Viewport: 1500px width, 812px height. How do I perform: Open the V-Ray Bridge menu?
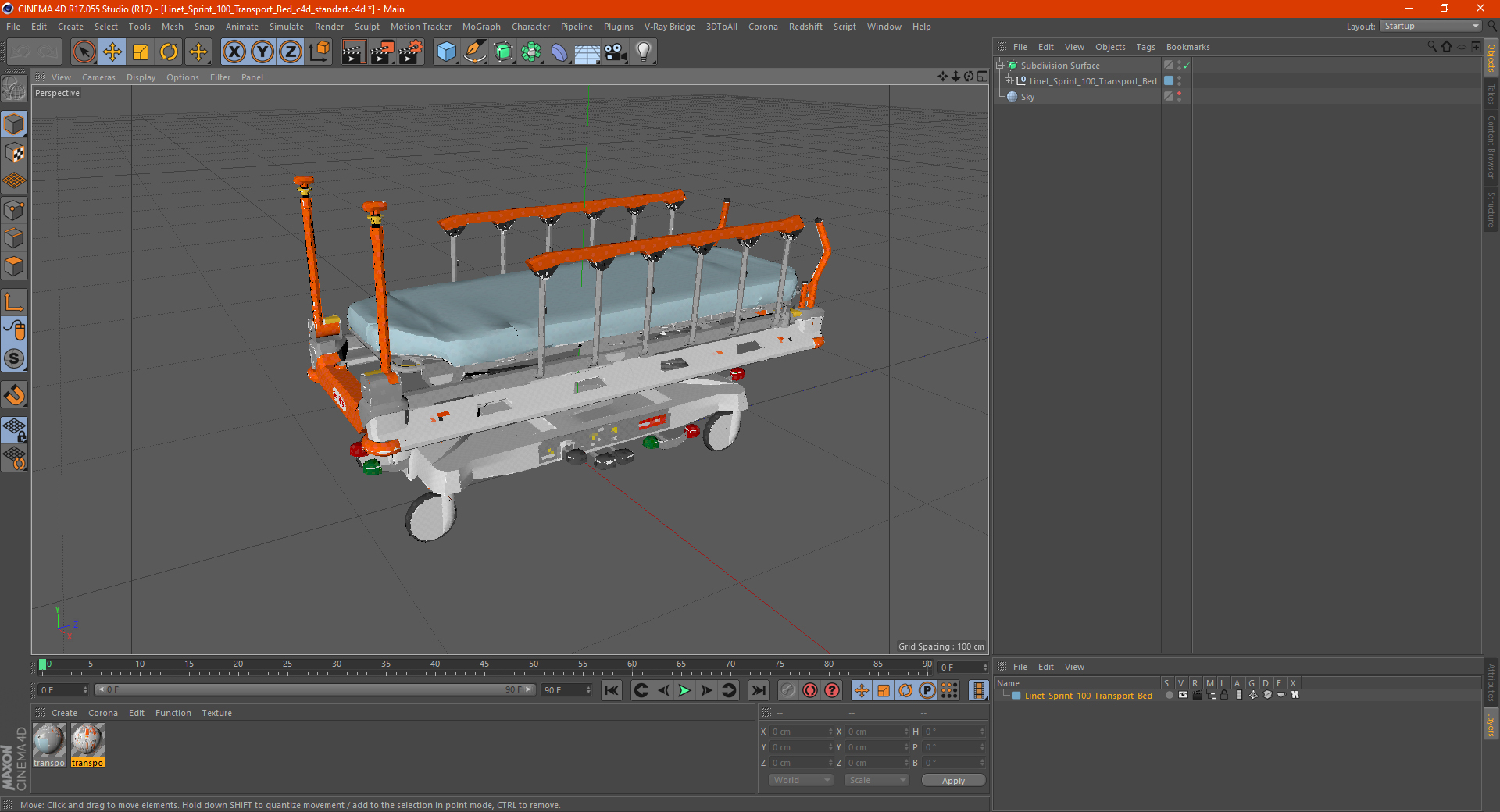[x=670, y=27]
